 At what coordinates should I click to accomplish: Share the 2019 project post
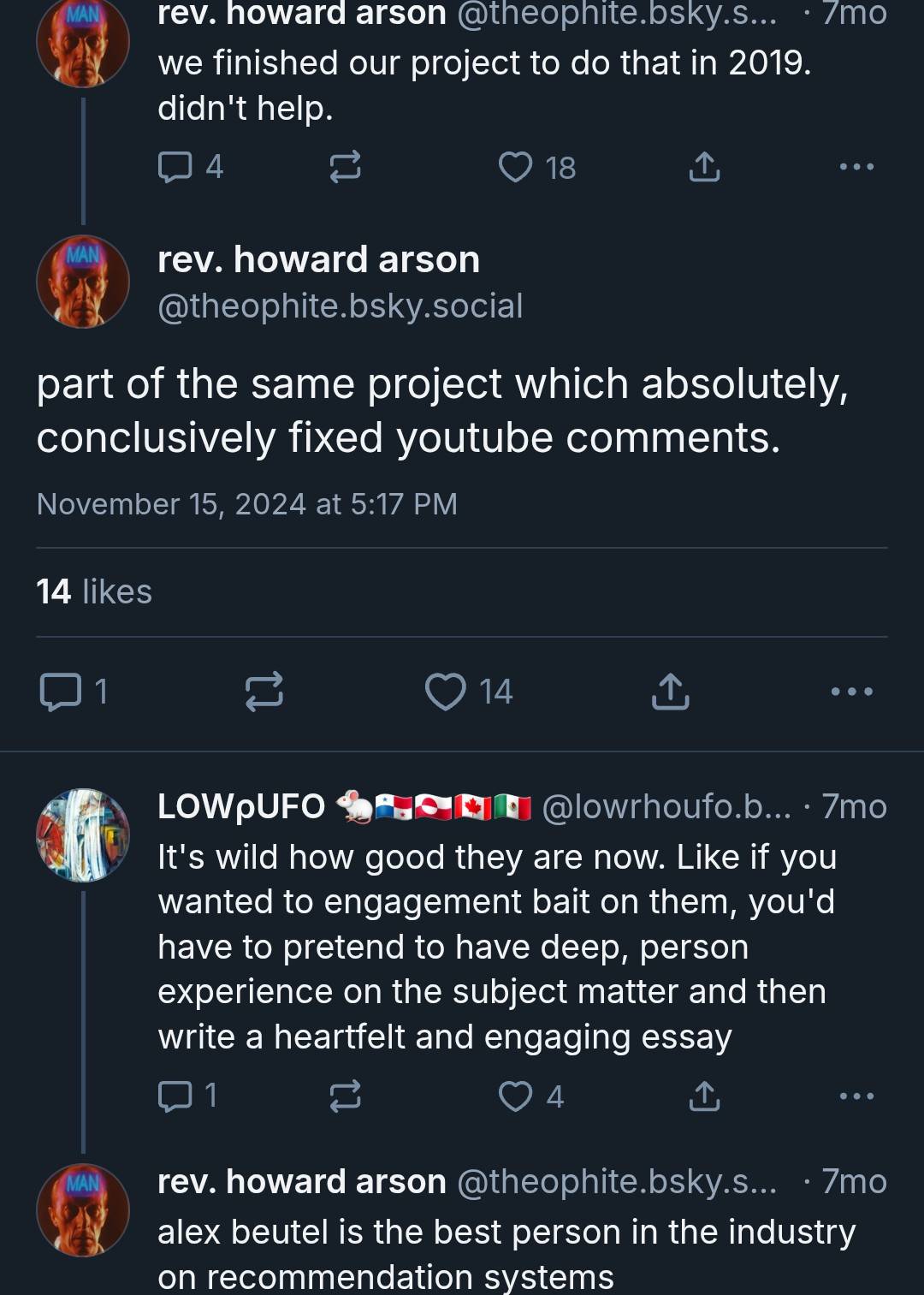(703, 167)
